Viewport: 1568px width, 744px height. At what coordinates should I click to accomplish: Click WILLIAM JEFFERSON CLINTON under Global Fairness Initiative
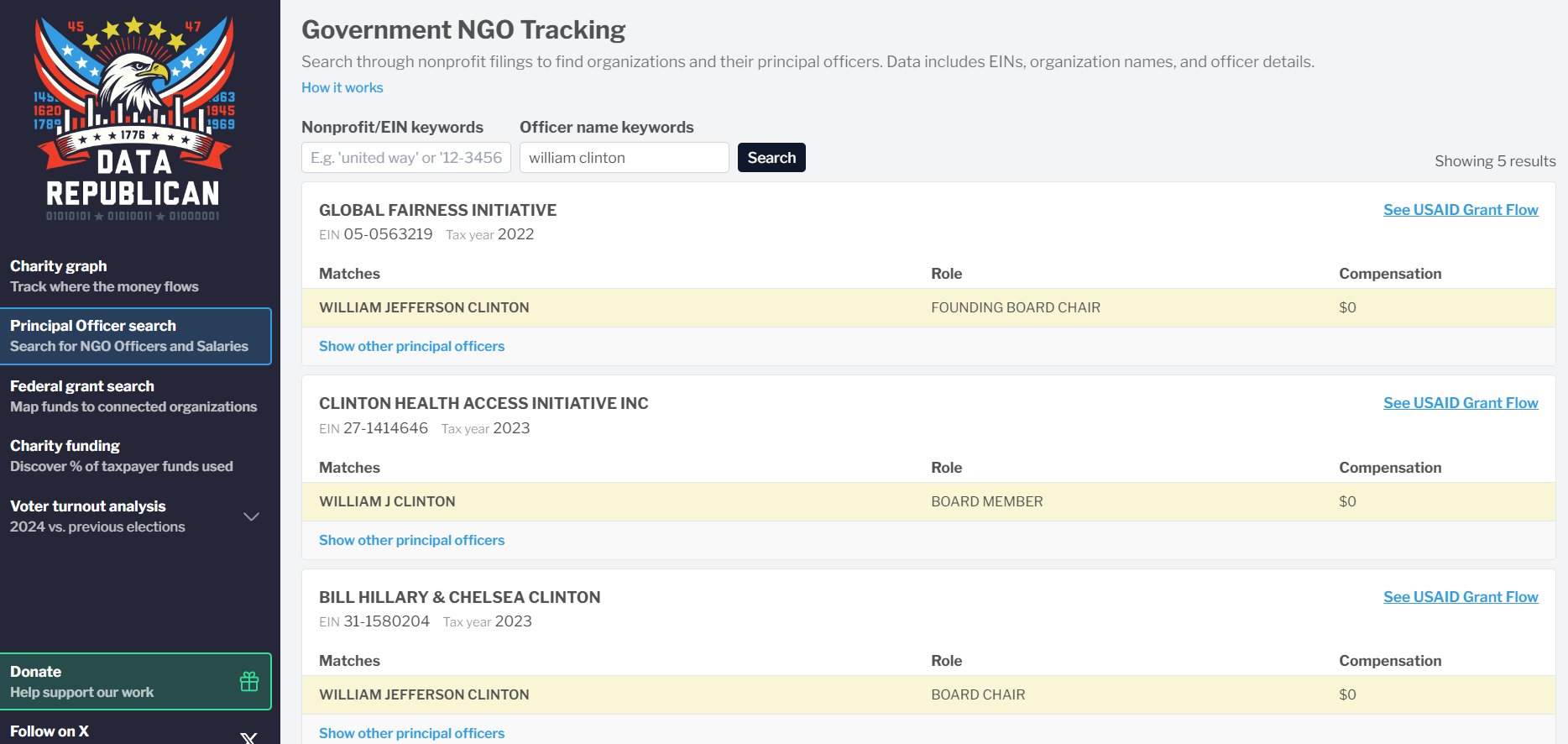tap(424, 307)
